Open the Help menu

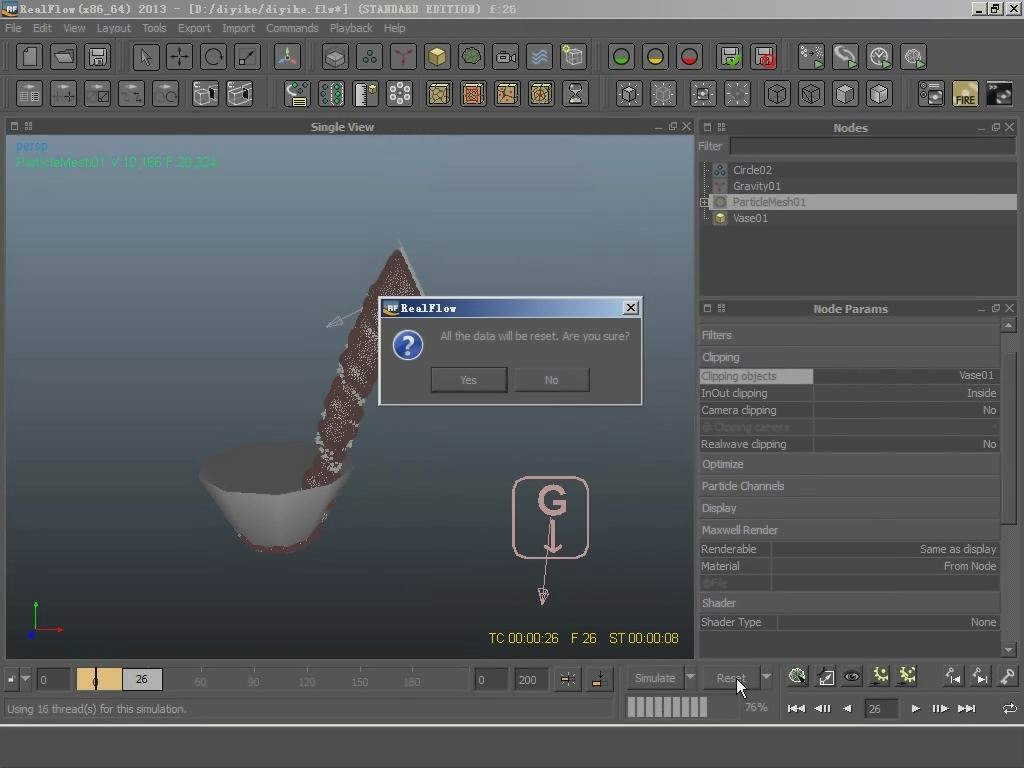coord(394,28)
